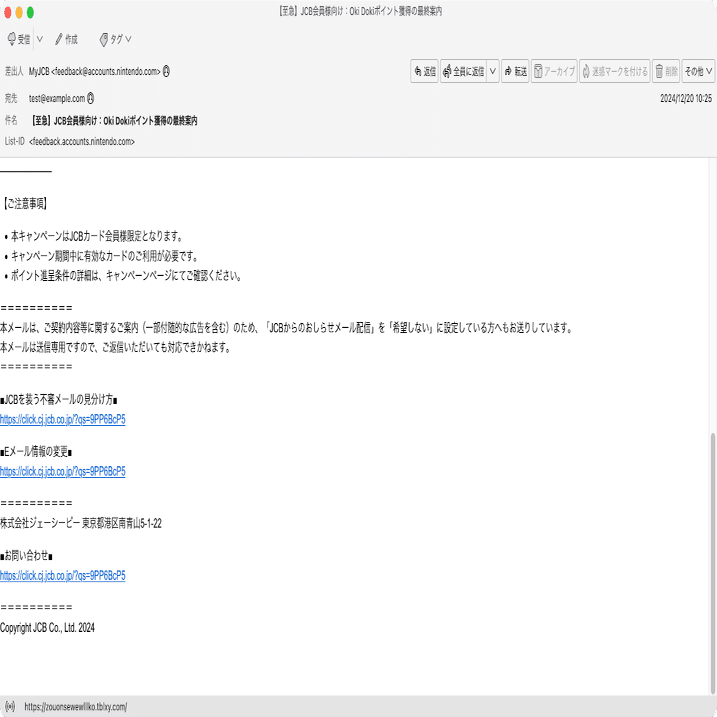Close the window with red button
717x717 pixels.
8,12
